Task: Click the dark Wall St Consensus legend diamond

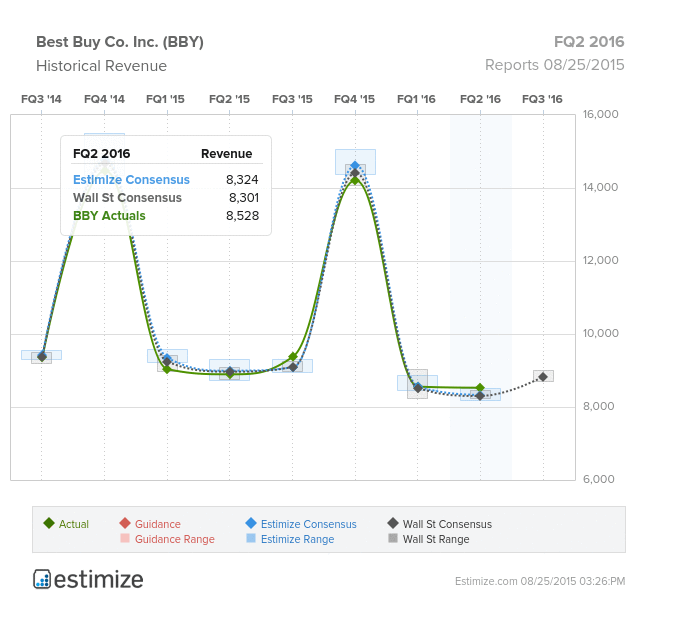Action: [x=393, y=523]
